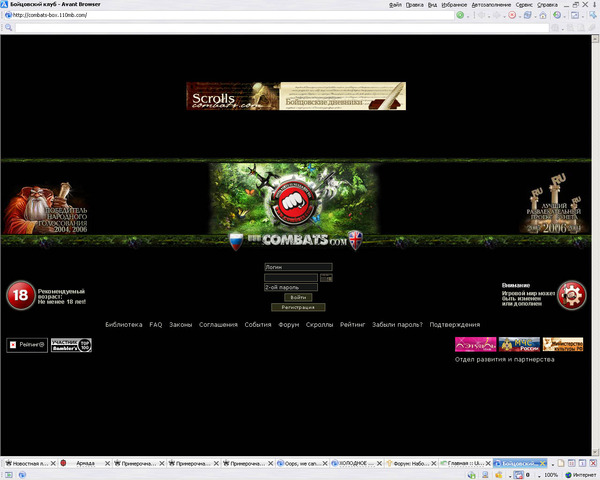Click the green Go button beside address bar
Image resolution: width=600 pixels, height=480 pixels.
(x=460, y=15)
